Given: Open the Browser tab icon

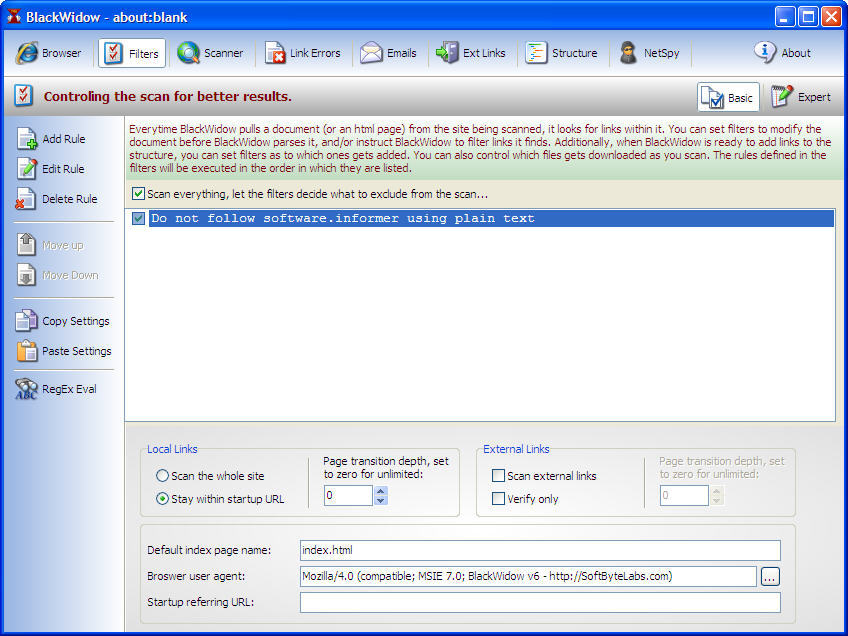Looking at the screenshot, I should [x=26, y=53].
